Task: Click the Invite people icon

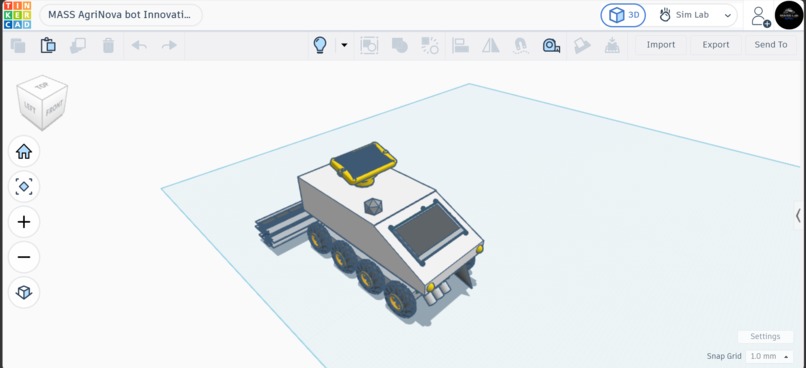Action: click(760, 16)
